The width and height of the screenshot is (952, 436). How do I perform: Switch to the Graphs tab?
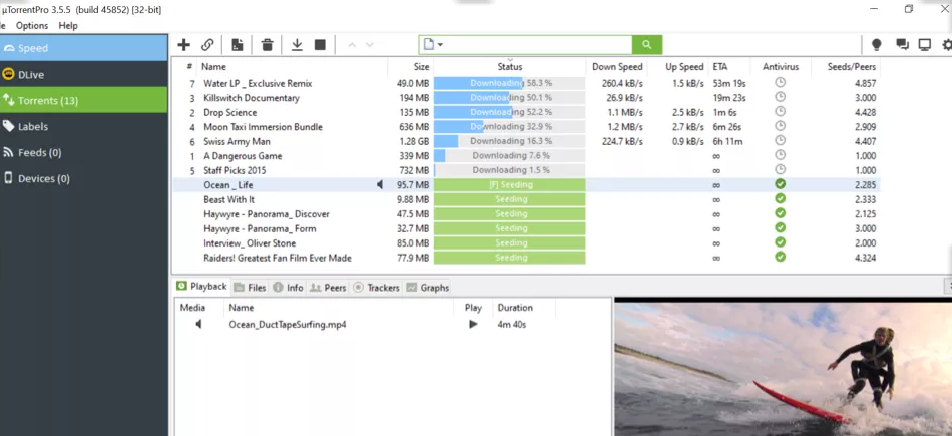tap(428, 288)
